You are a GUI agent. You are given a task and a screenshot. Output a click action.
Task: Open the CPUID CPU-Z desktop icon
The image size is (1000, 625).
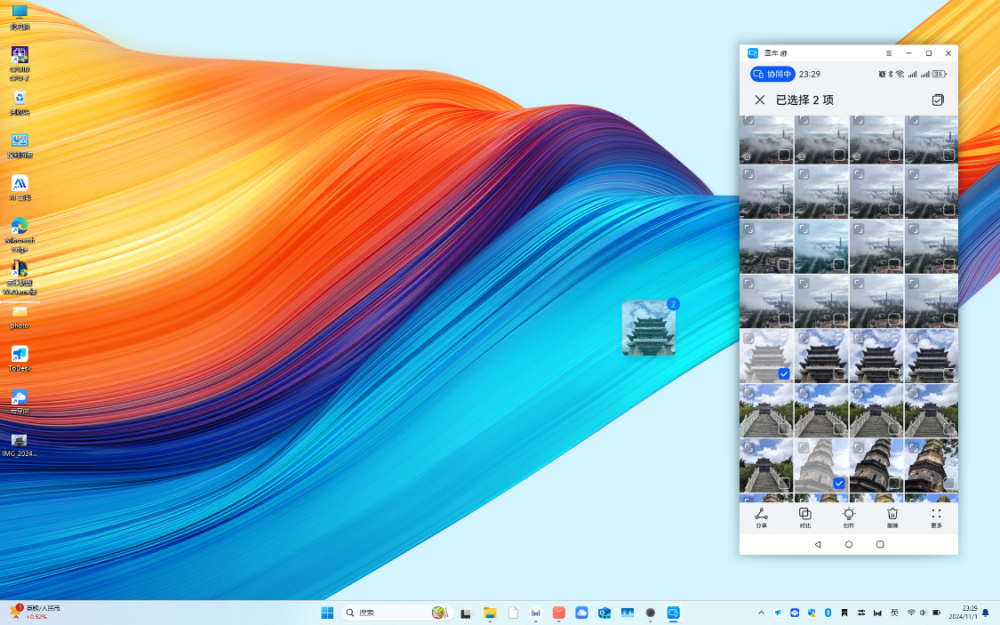[x=20, y=63]
